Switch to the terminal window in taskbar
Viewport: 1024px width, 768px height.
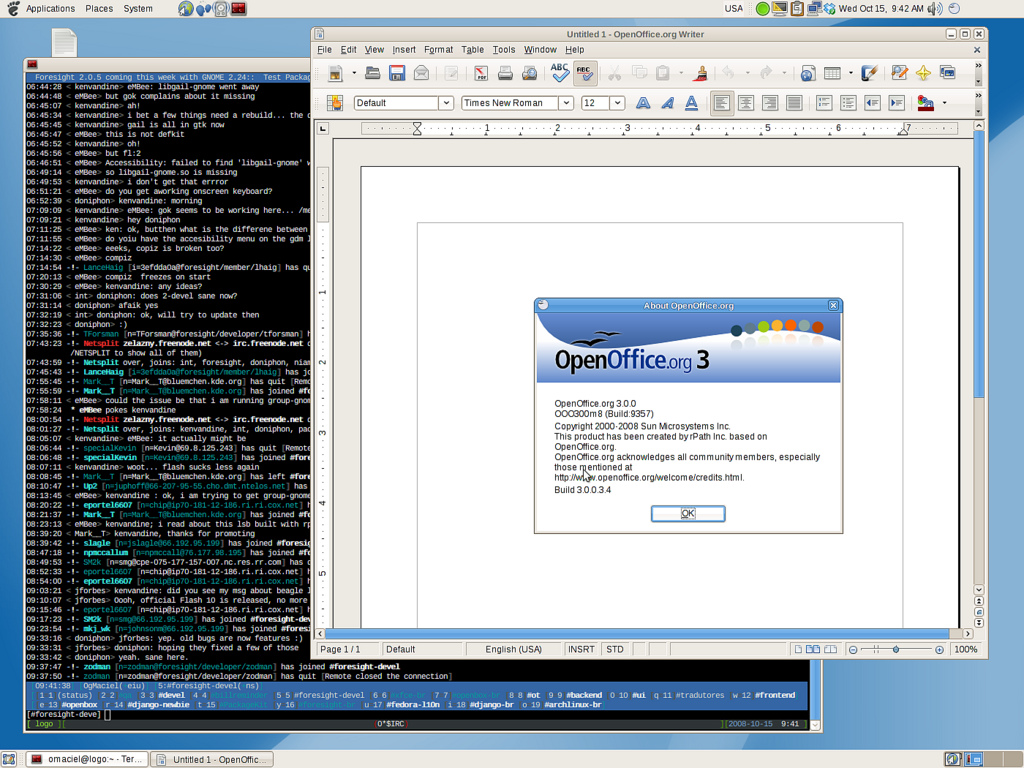[87, 759]
